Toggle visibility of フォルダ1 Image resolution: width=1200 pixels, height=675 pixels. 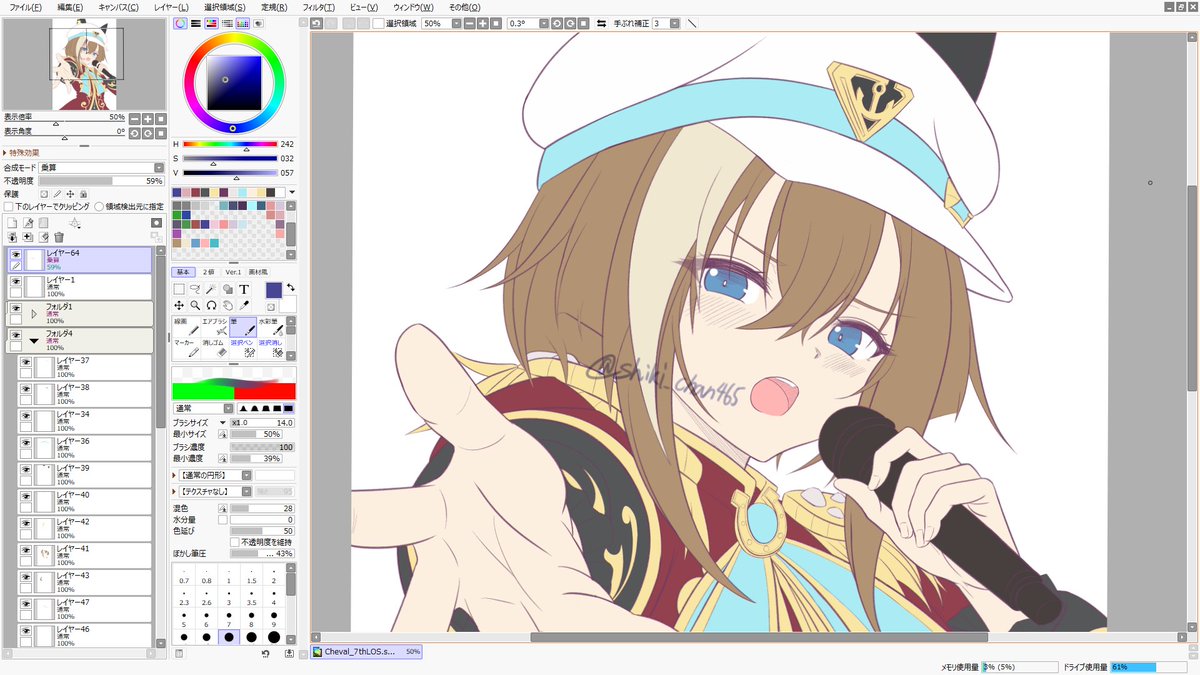[16, 309]
